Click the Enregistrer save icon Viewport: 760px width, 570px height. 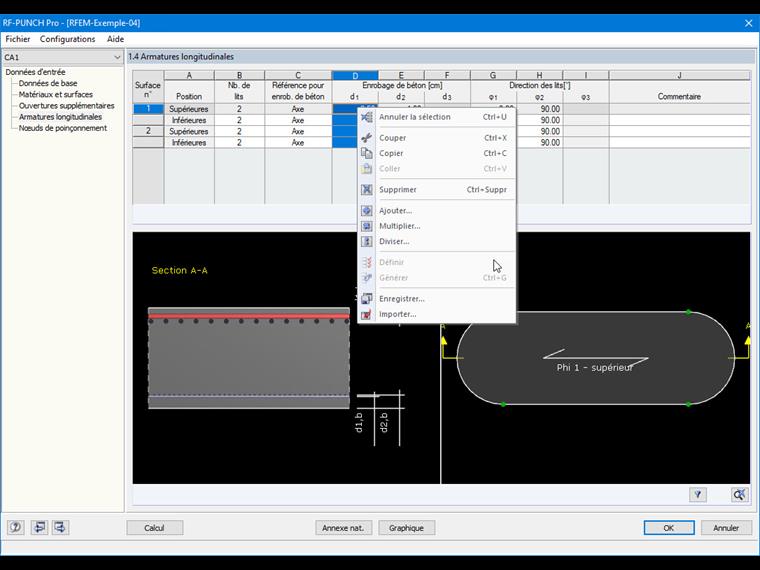coord(367,299)
